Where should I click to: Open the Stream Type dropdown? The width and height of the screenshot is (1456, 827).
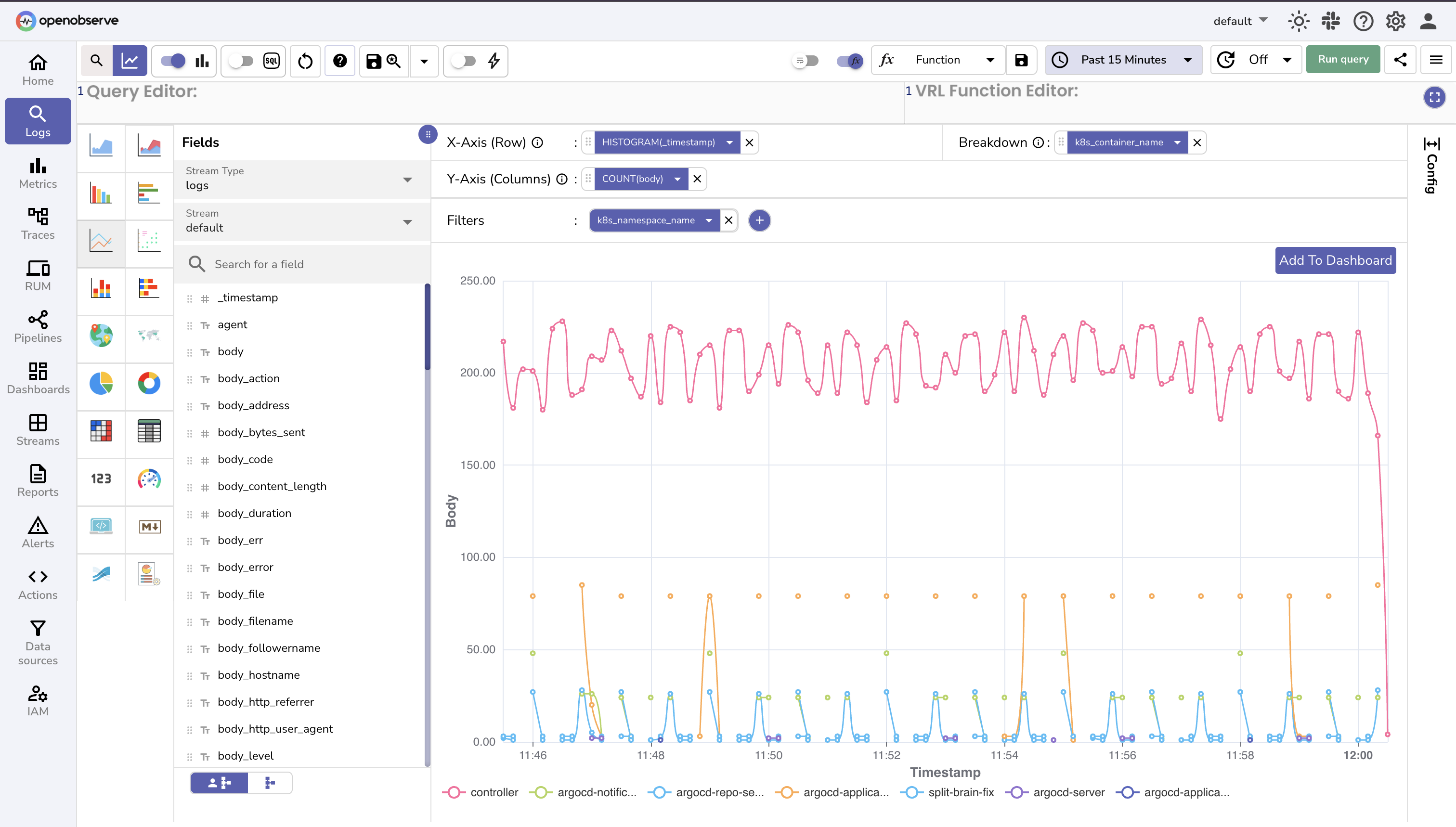click(407, 179)
